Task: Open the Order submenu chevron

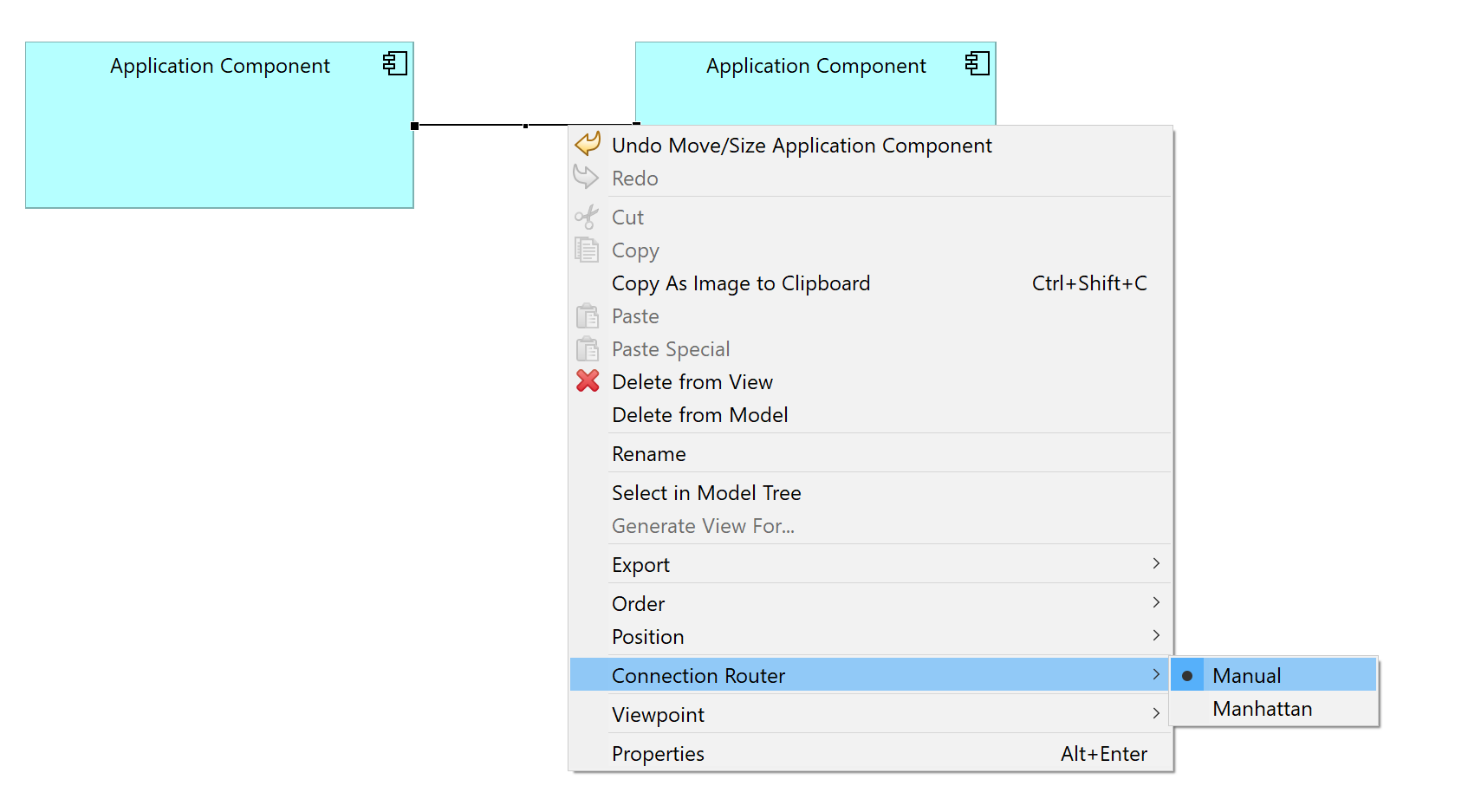Action: [1155, 602]
